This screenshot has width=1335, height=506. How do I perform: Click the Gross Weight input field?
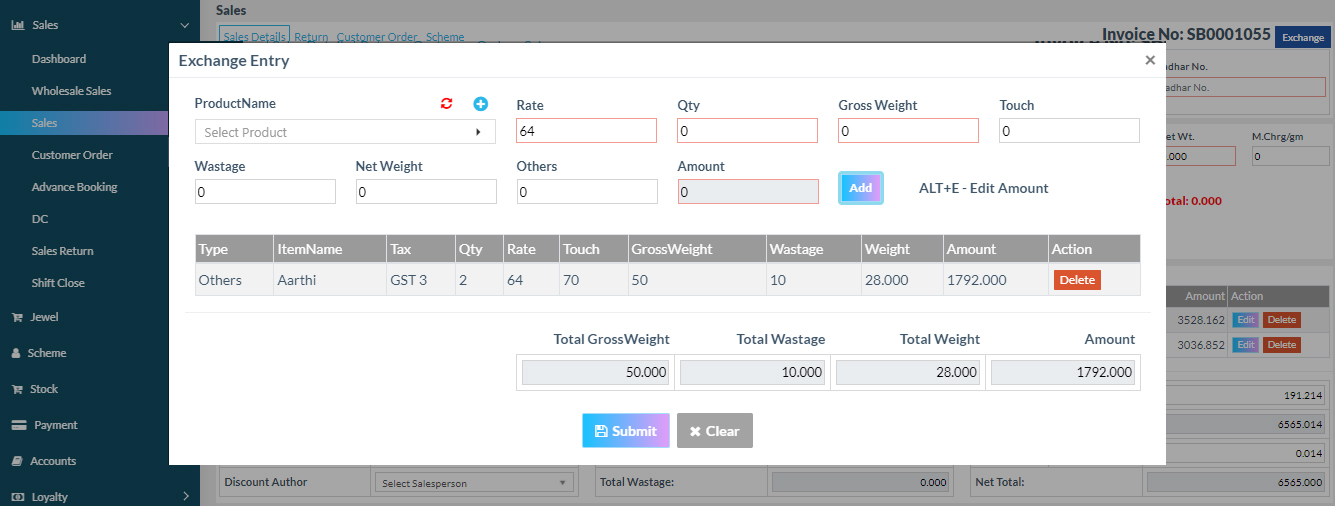click(908, 131)
